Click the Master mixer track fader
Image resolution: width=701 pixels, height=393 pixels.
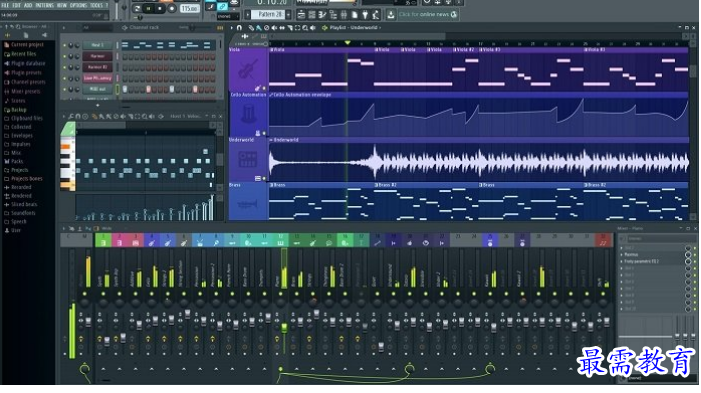click(88, 321)
